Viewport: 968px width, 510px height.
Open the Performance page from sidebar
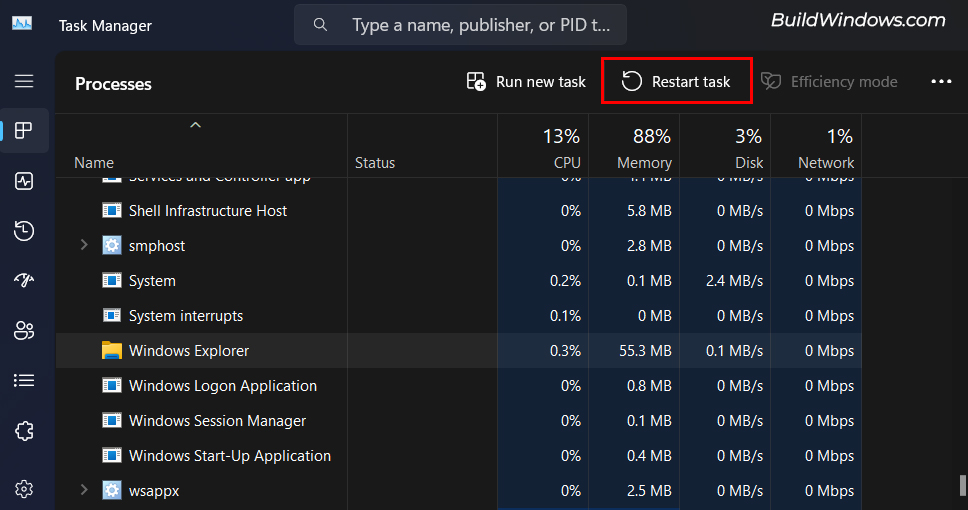pos(24,181)
